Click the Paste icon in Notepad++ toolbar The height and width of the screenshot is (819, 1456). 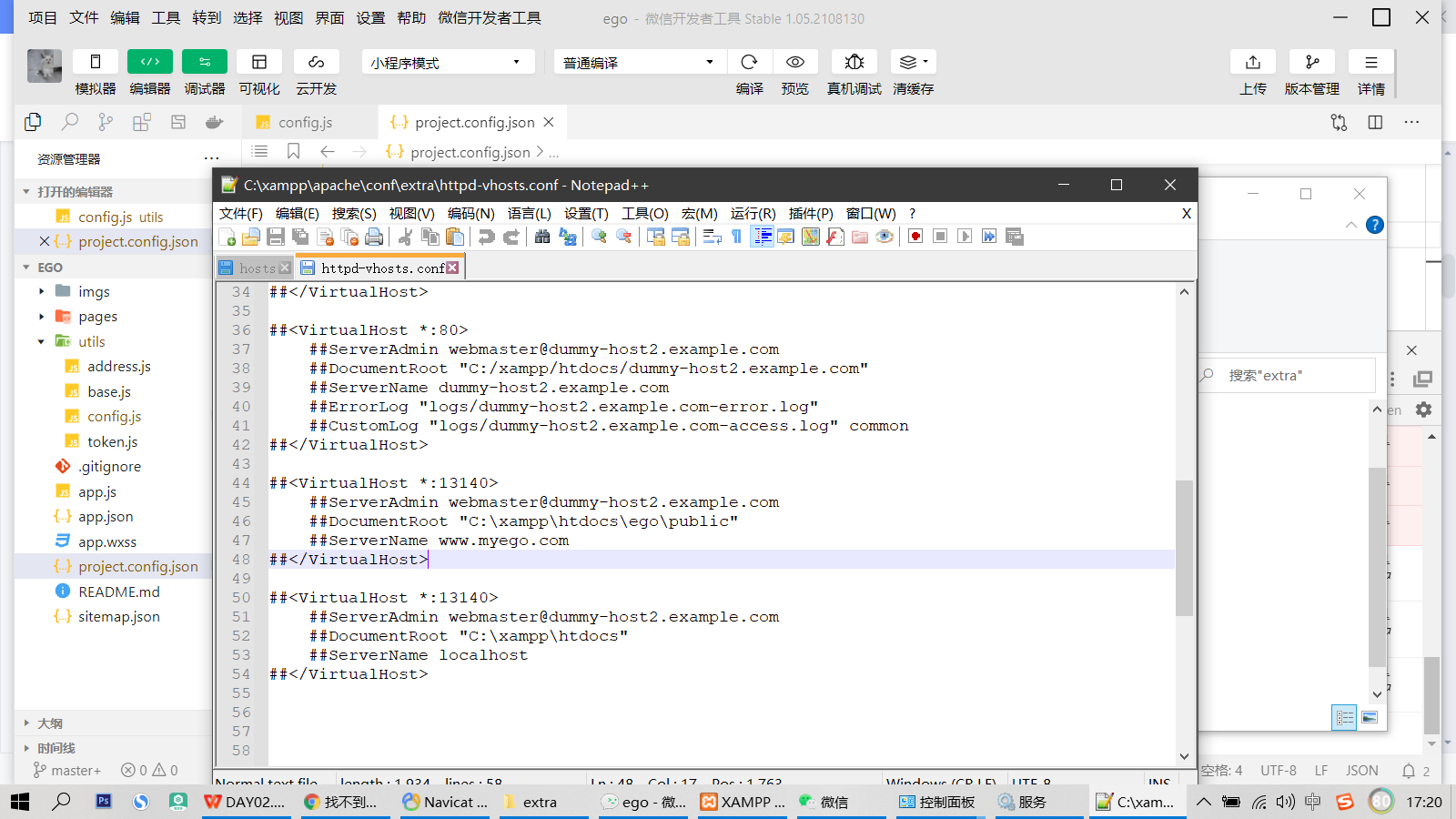click(x=455, y=238)
